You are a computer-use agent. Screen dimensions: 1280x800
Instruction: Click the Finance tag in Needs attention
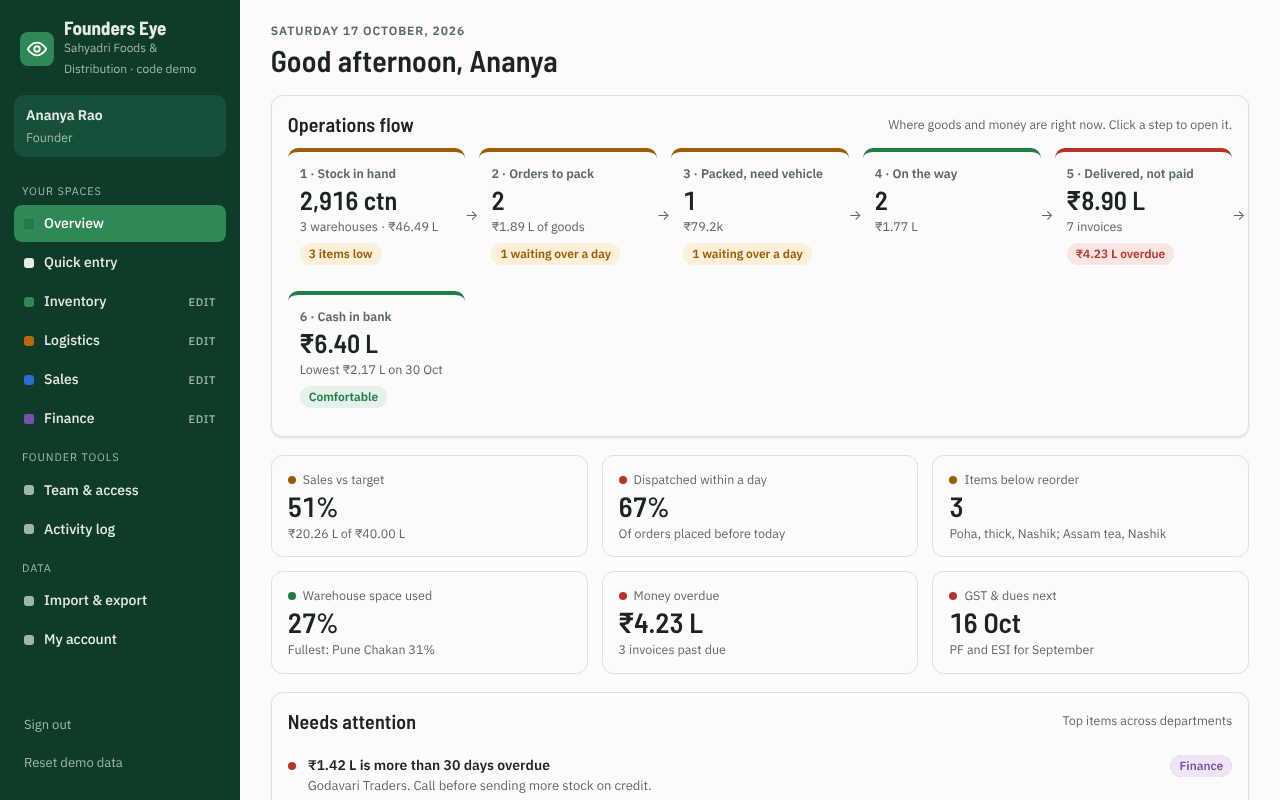pos(1201,766)
